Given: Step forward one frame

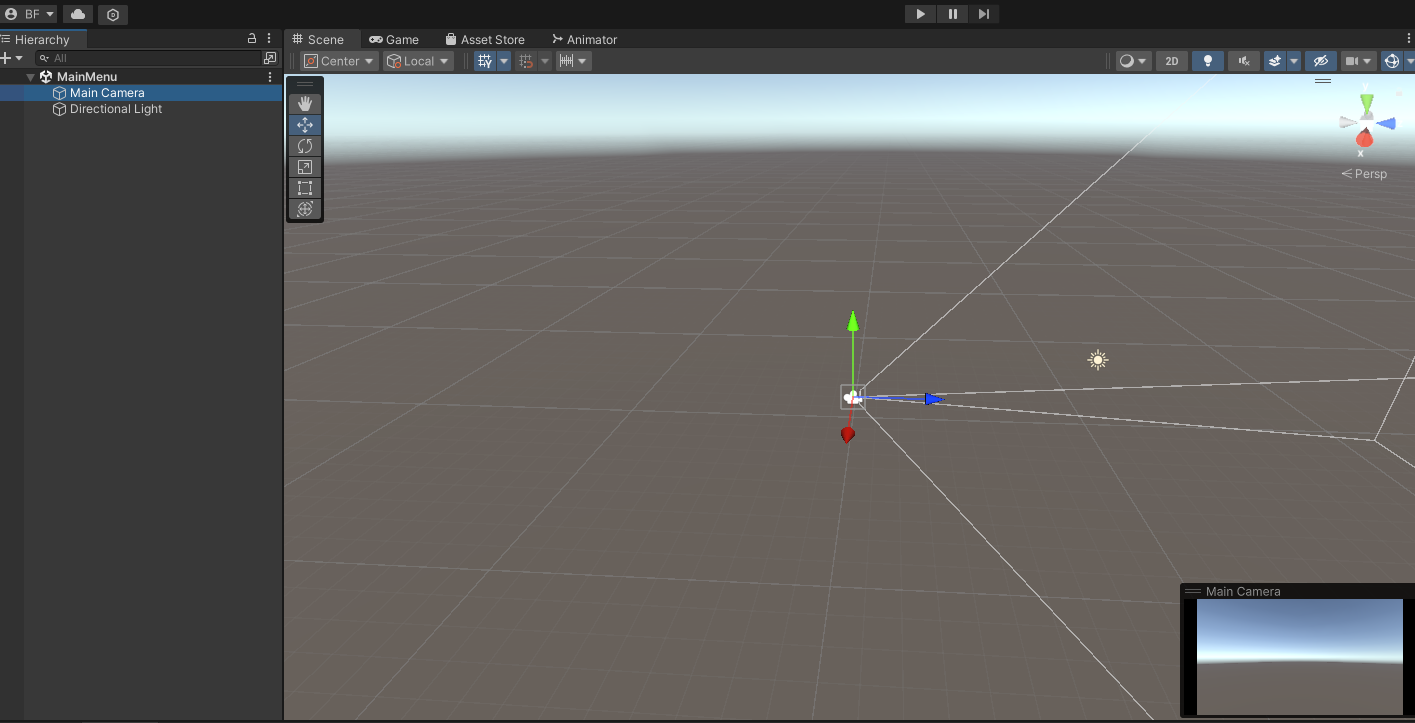Looking at the screenshot, I should point(984,14).
